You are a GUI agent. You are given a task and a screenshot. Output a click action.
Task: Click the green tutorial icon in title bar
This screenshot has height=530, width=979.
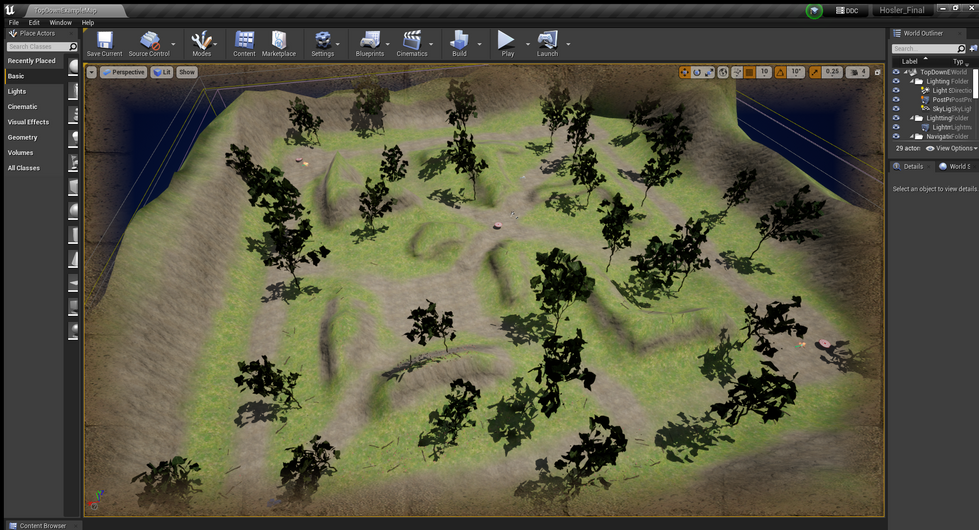(x=814, y=11)
